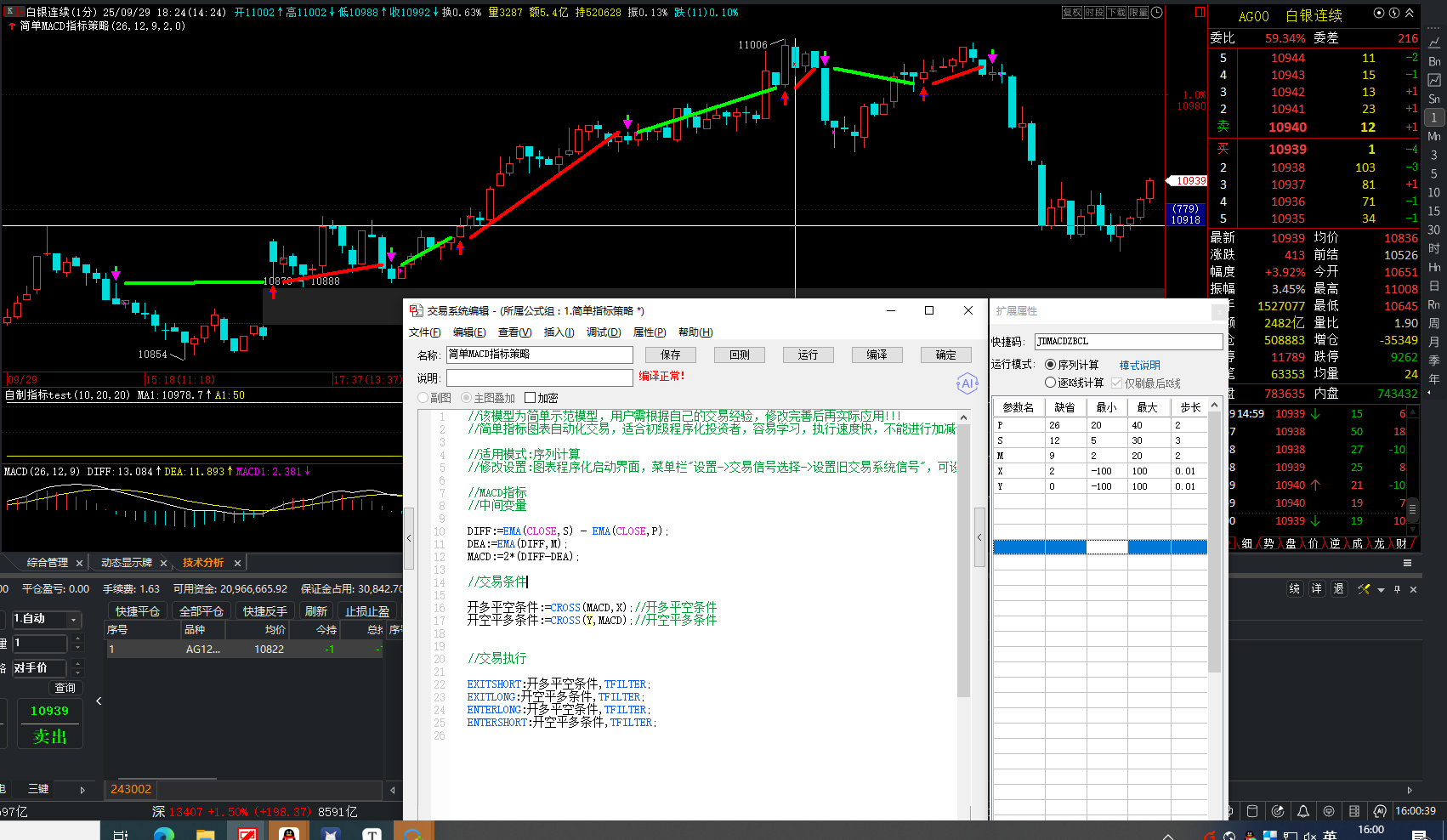Click the AI head icon in status bar

pos(1379,811)
